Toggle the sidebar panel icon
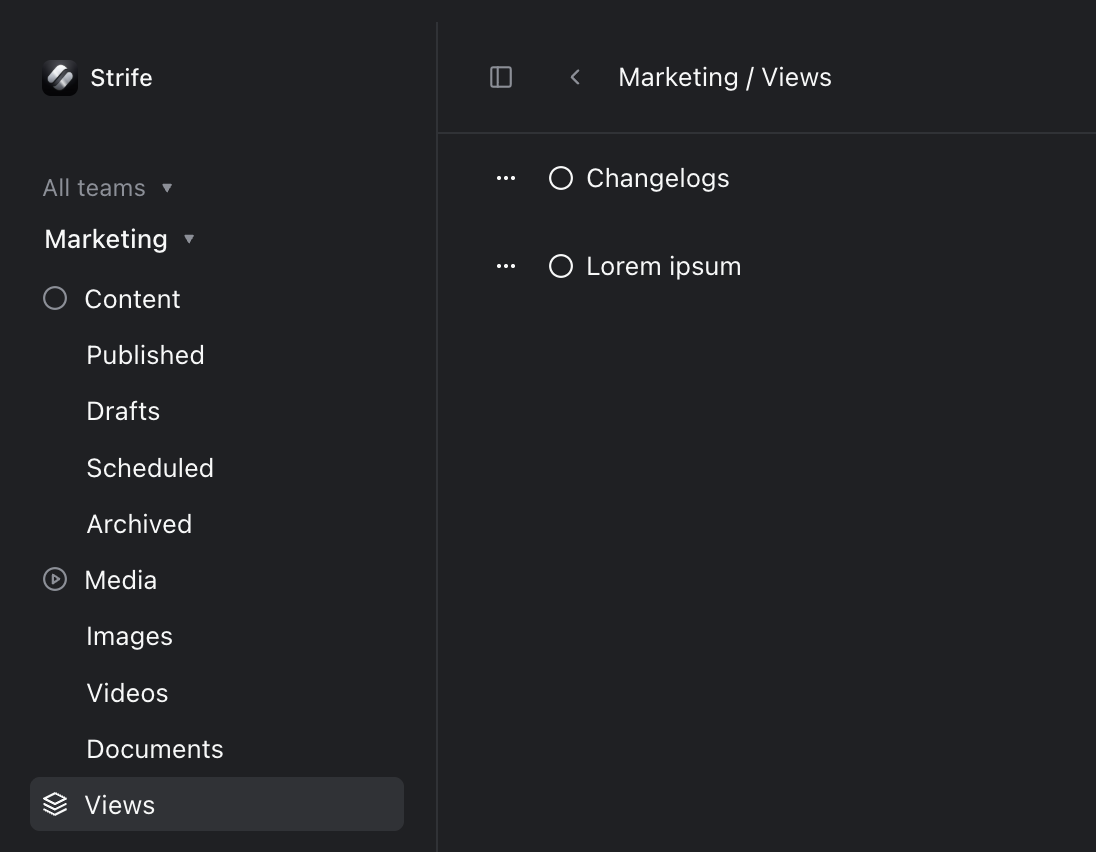This screenshot has width=1096, height=852. [500, 77]
